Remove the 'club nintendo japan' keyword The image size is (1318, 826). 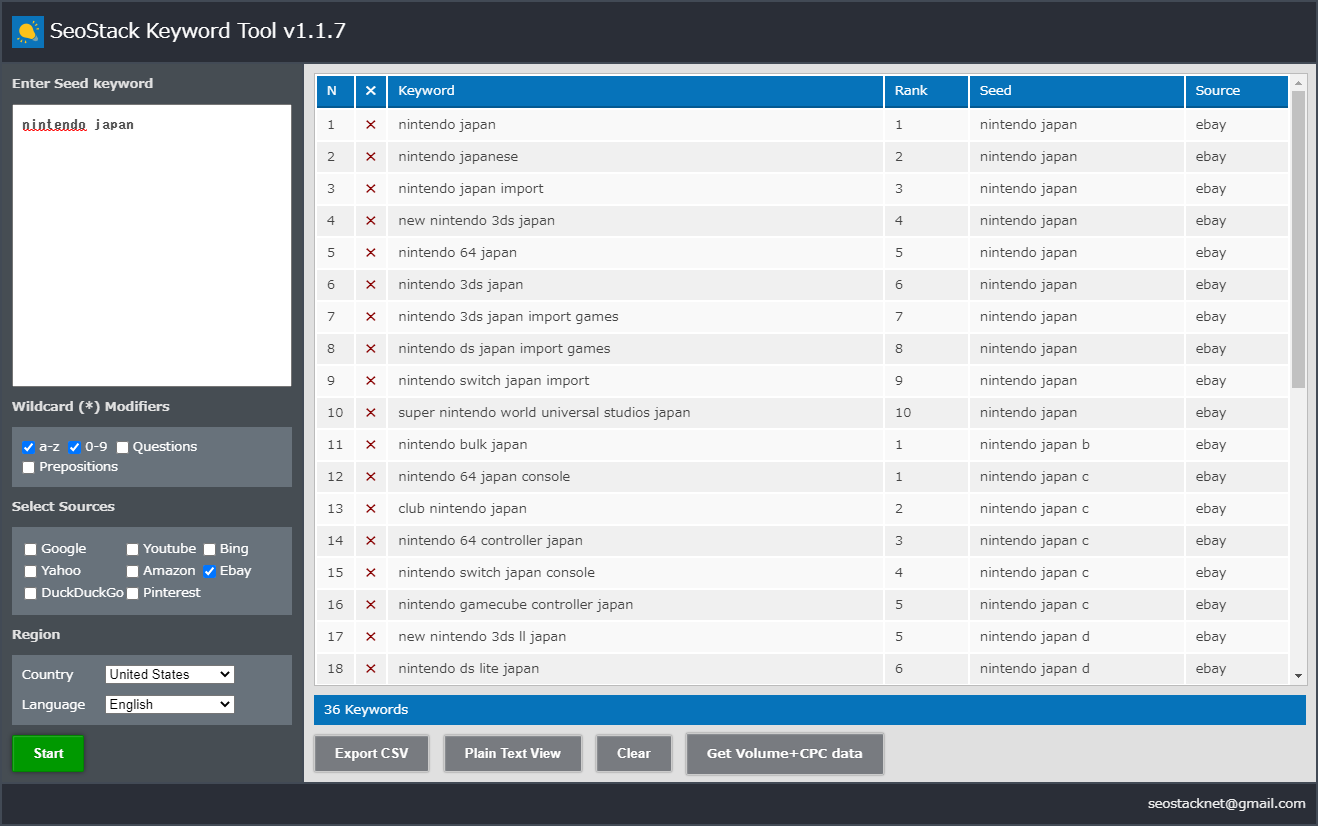pos(370,509)
